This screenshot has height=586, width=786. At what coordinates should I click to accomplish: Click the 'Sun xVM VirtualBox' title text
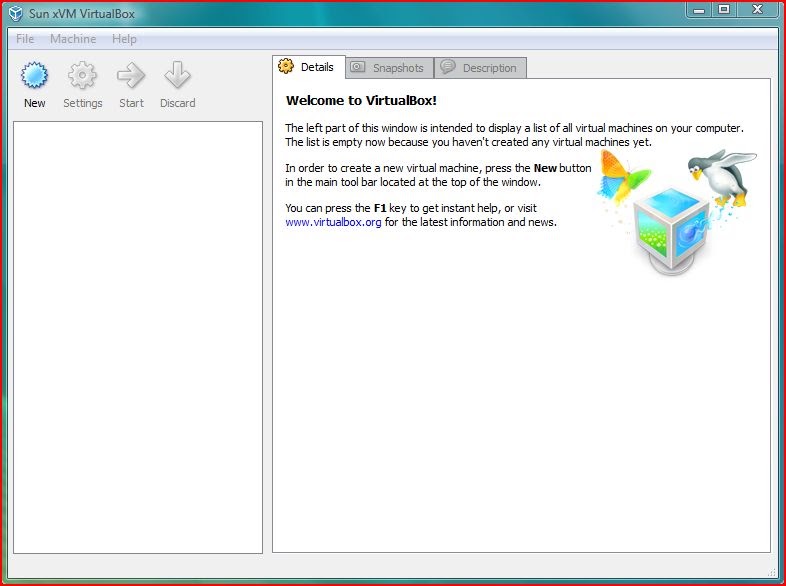pos(82,14)
